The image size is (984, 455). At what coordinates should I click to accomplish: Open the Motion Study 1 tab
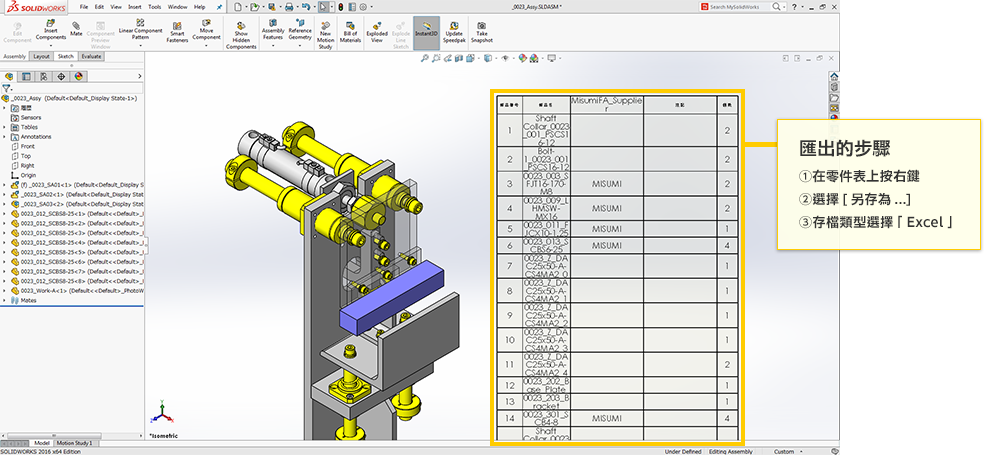(76, 442)
